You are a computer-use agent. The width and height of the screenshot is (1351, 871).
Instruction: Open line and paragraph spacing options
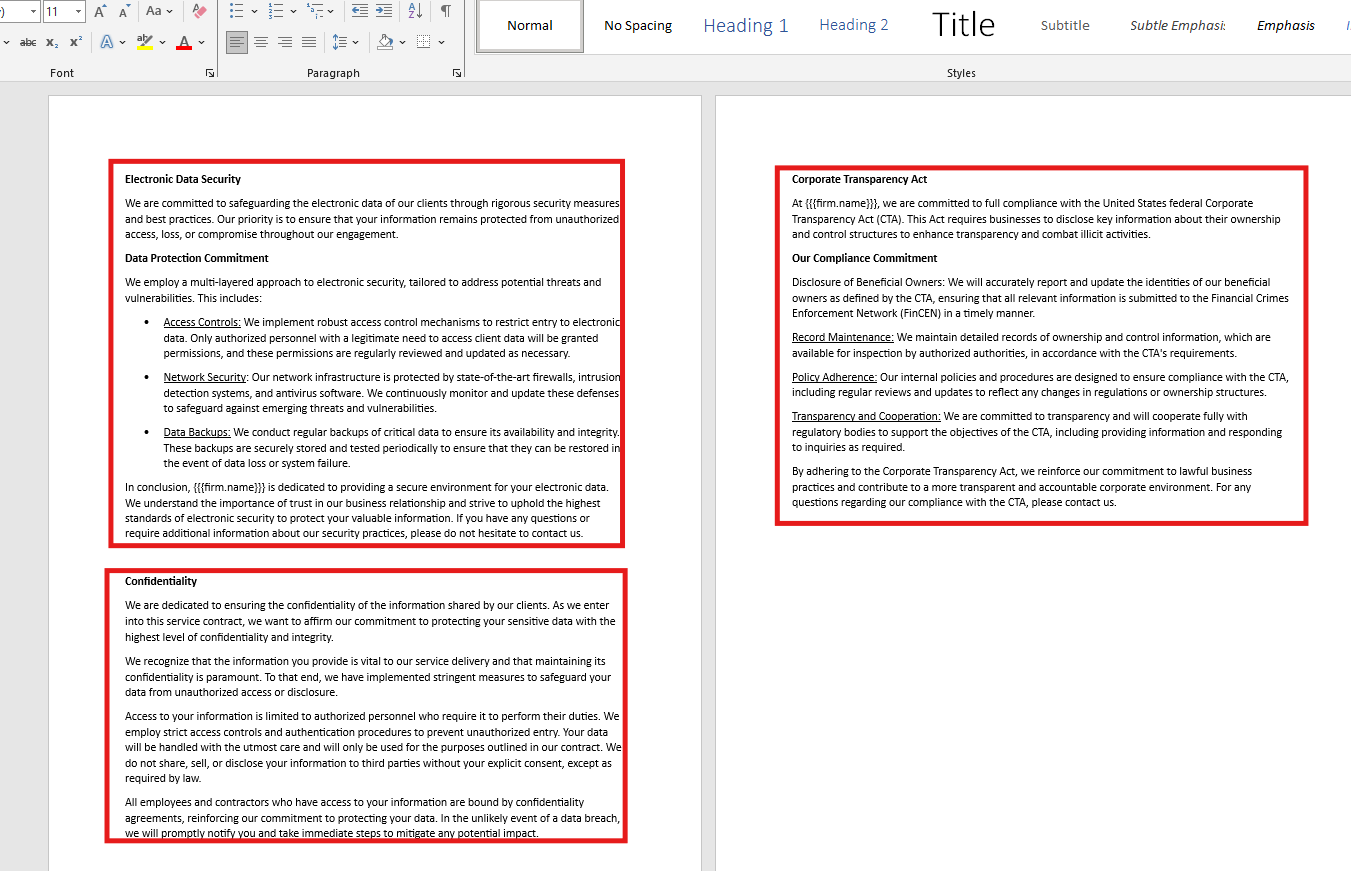(x=345, y=42)
